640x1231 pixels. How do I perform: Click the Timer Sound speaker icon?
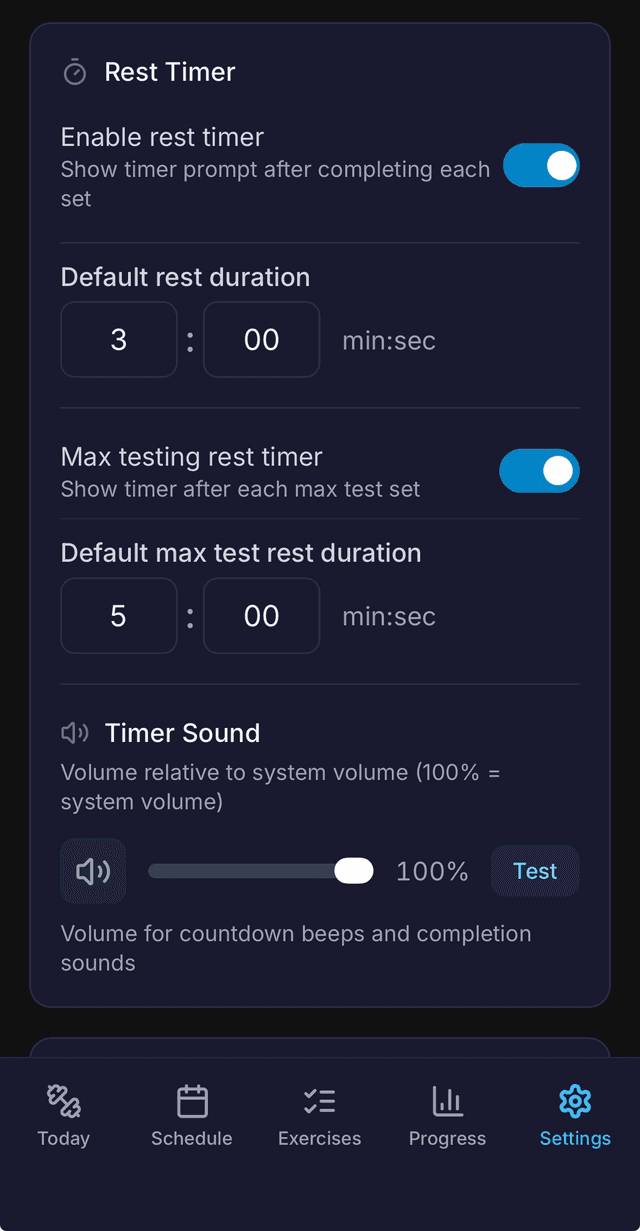click(74, 733)
